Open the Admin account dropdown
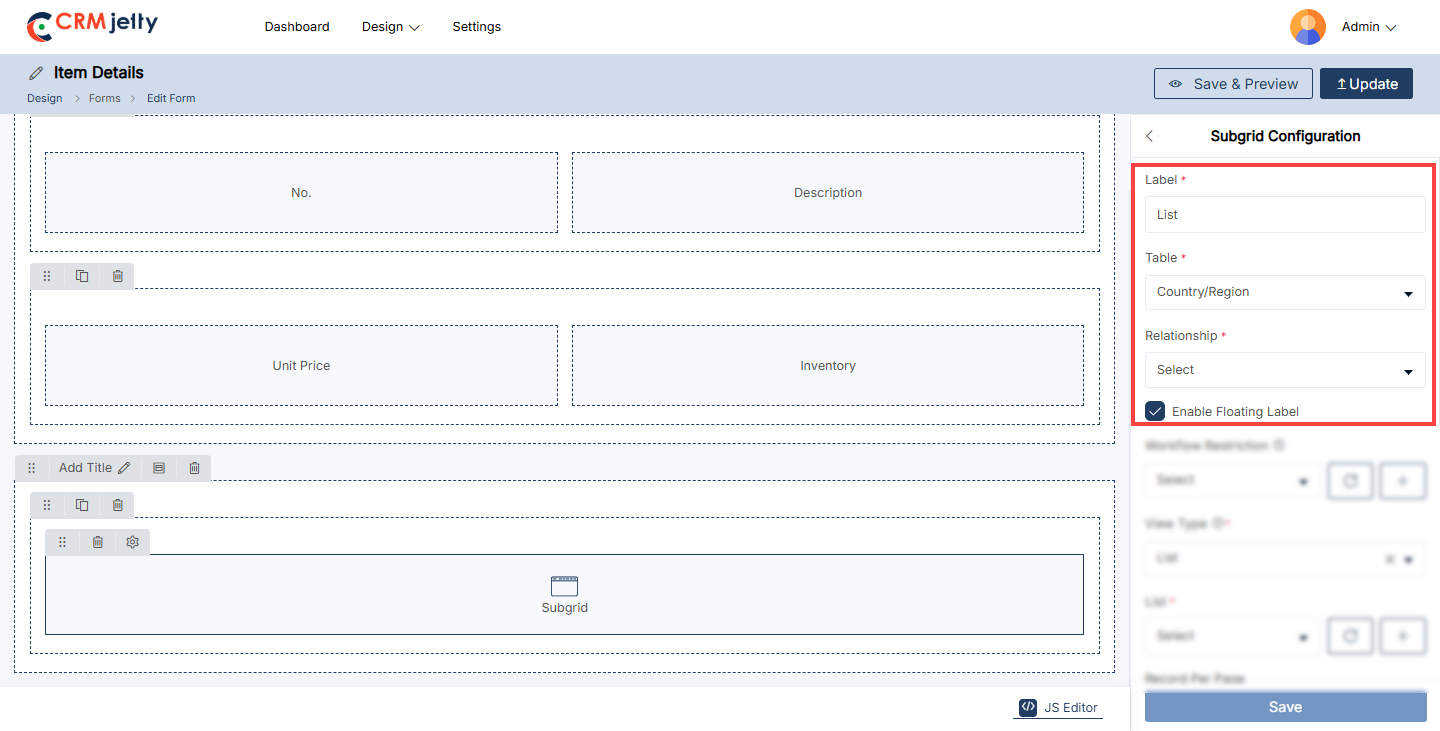This screenshot has width=1440, height=731. coord(1368,27)
